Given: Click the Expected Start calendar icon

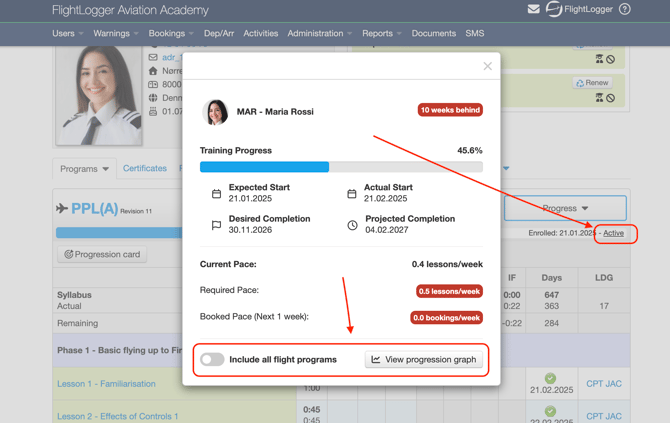Looking at the screenshot, I should click(216, 194).
